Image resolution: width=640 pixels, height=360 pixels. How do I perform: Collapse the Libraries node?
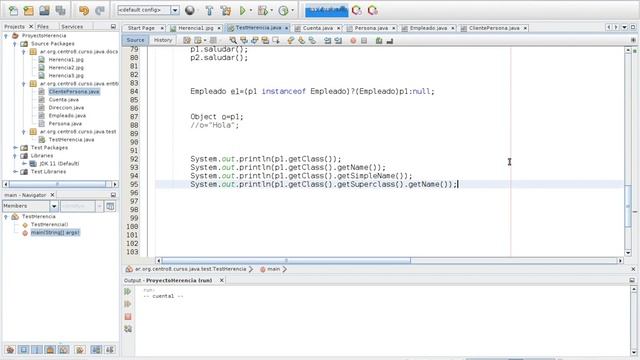(x=15, y=156)
